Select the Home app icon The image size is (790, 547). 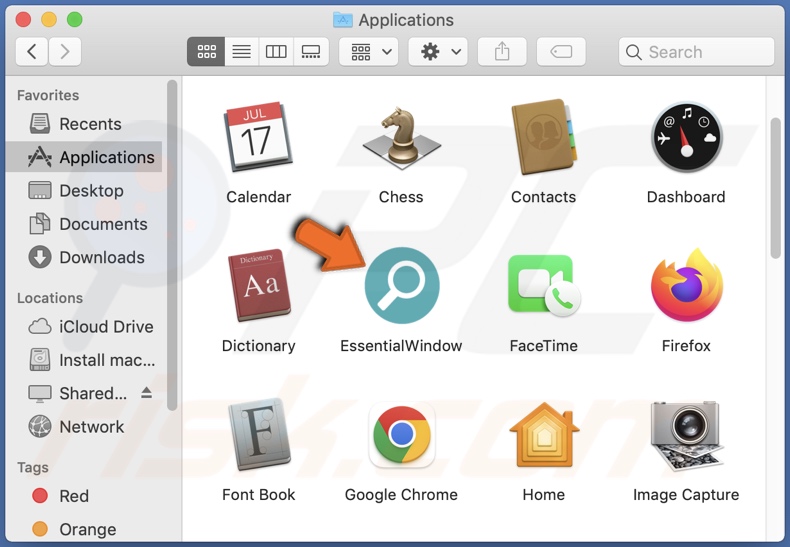coord(544,434)
